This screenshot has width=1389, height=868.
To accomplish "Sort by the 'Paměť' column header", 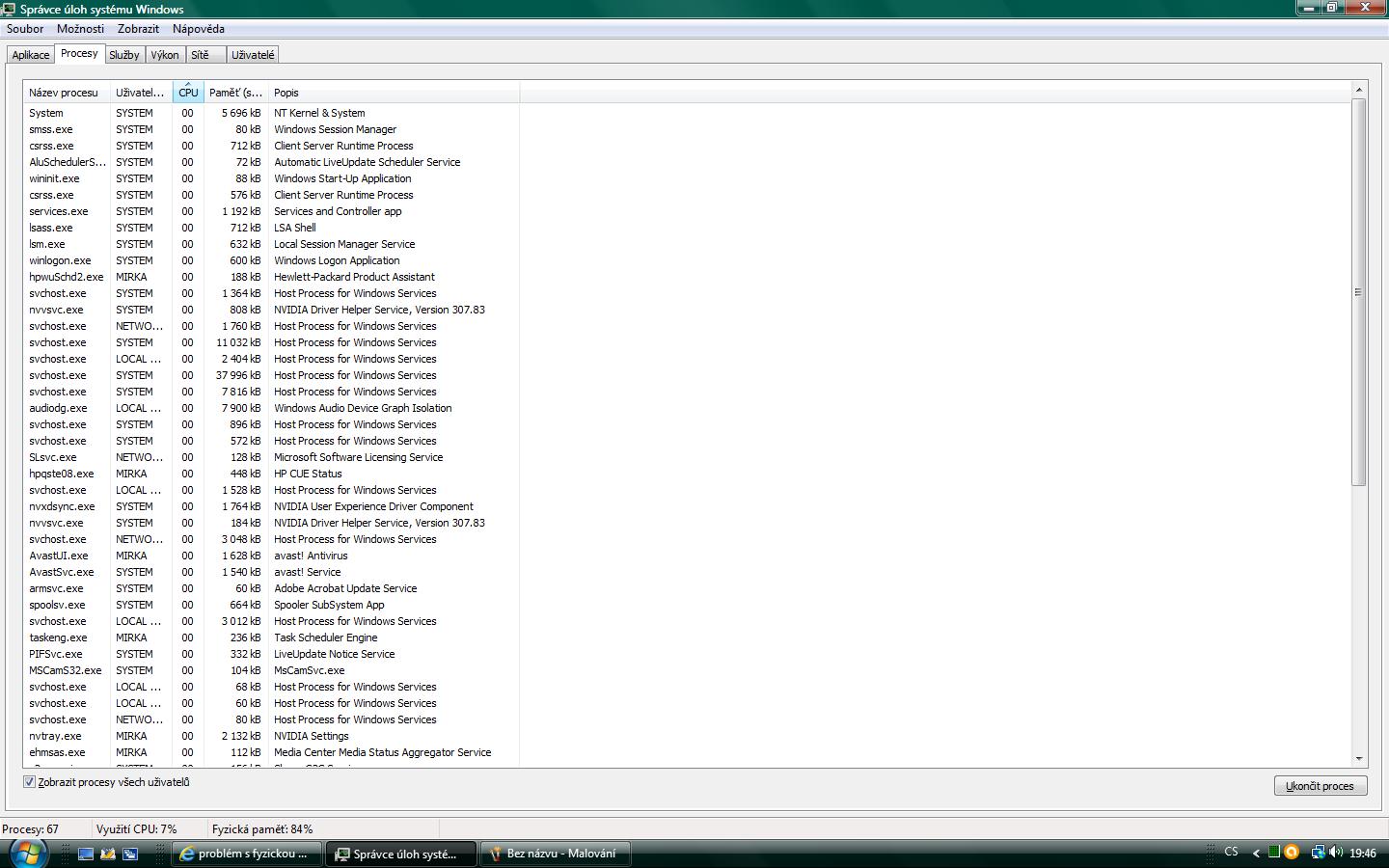I will pyautogui.click(x=235, y=93).
